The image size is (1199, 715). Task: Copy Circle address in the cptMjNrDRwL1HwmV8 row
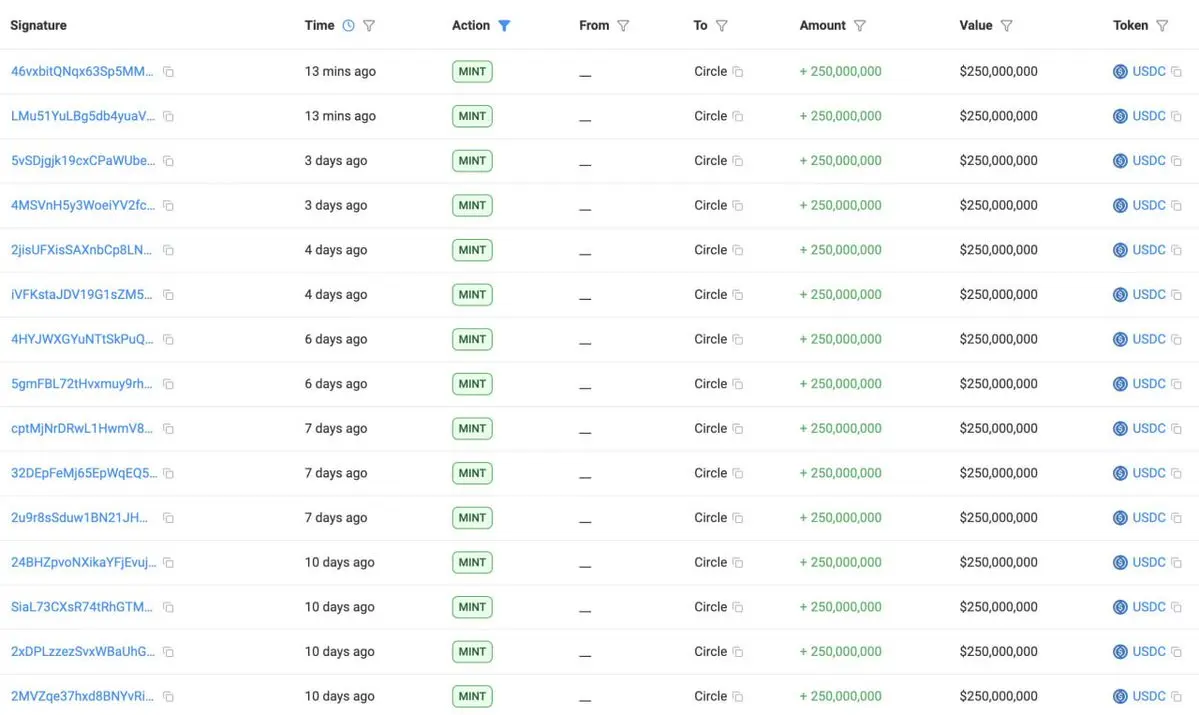tap(738, 429)
